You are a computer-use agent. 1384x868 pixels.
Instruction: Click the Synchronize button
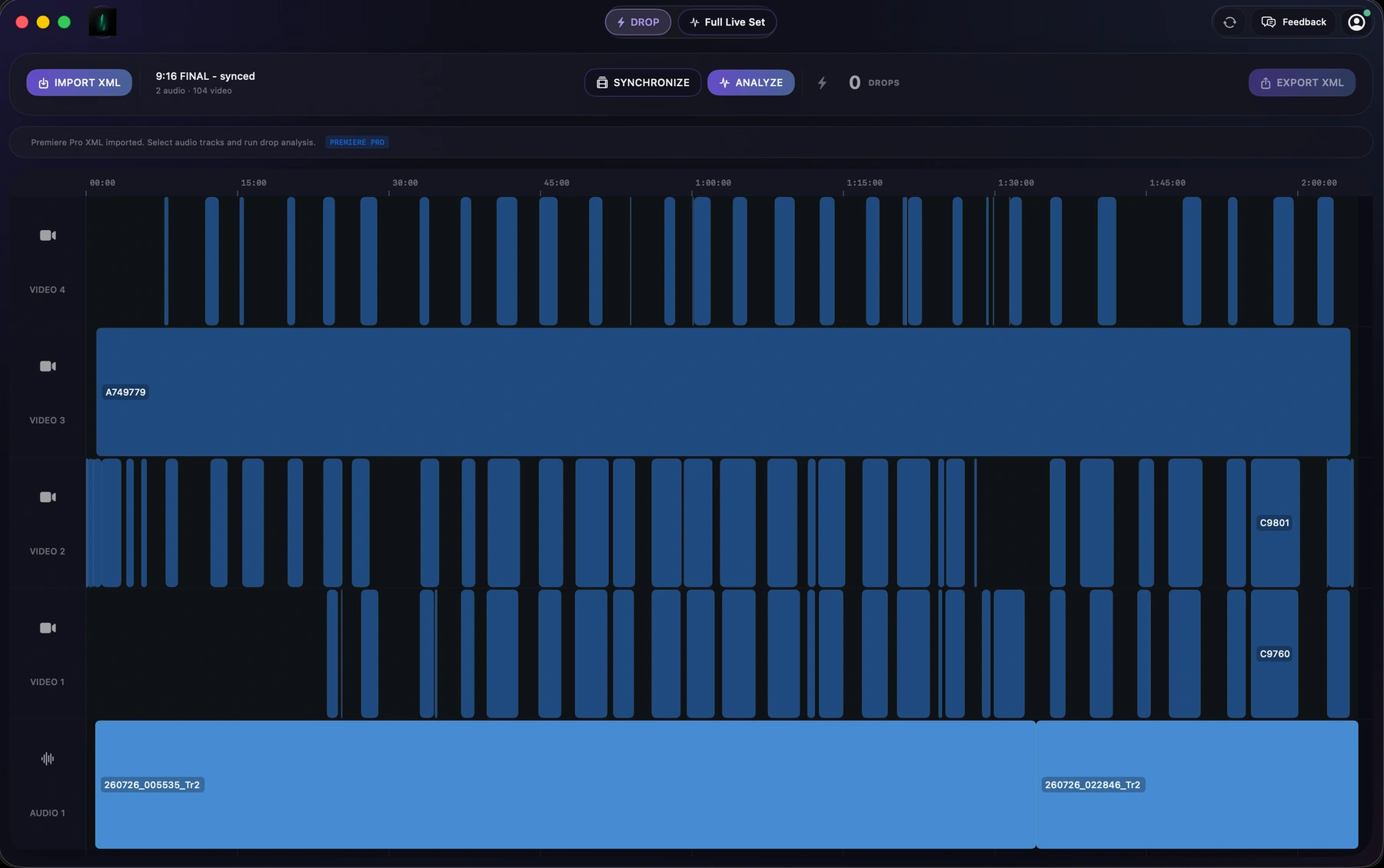[643, 82]
